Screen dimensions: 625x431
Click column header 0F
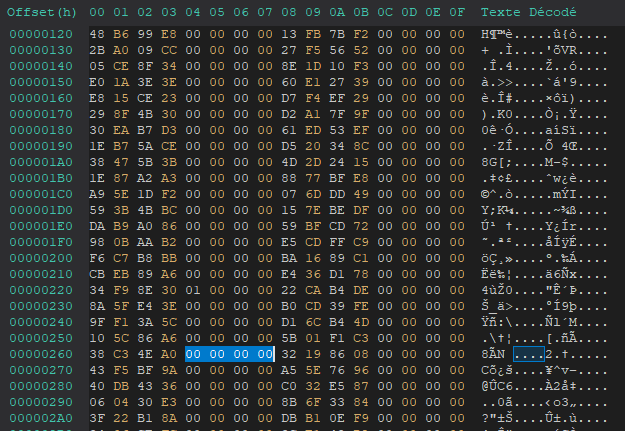(x=457, y=12)
